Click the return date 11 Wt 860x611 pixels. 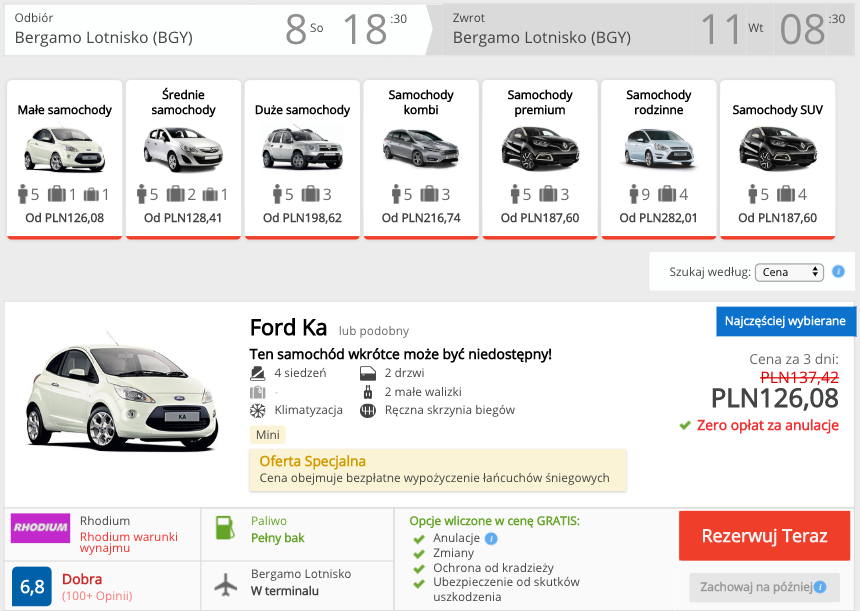point(732,29)
